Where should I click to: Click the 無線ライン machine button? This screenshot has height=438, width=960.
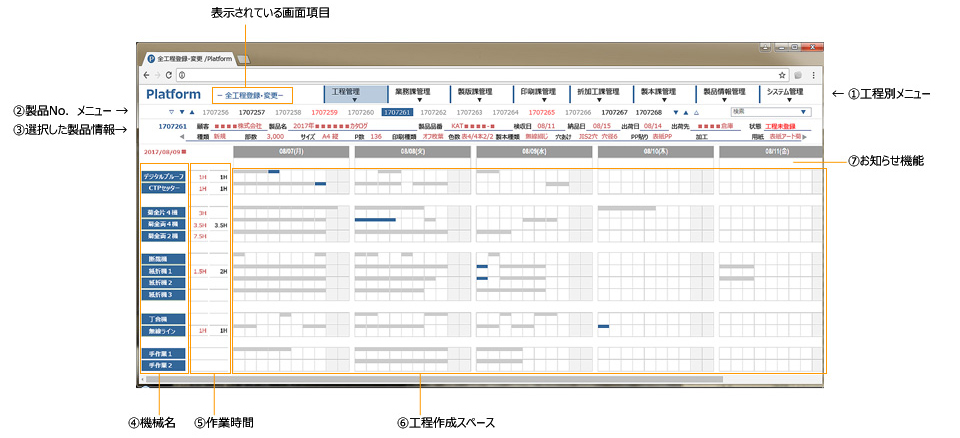click(163, 331)
